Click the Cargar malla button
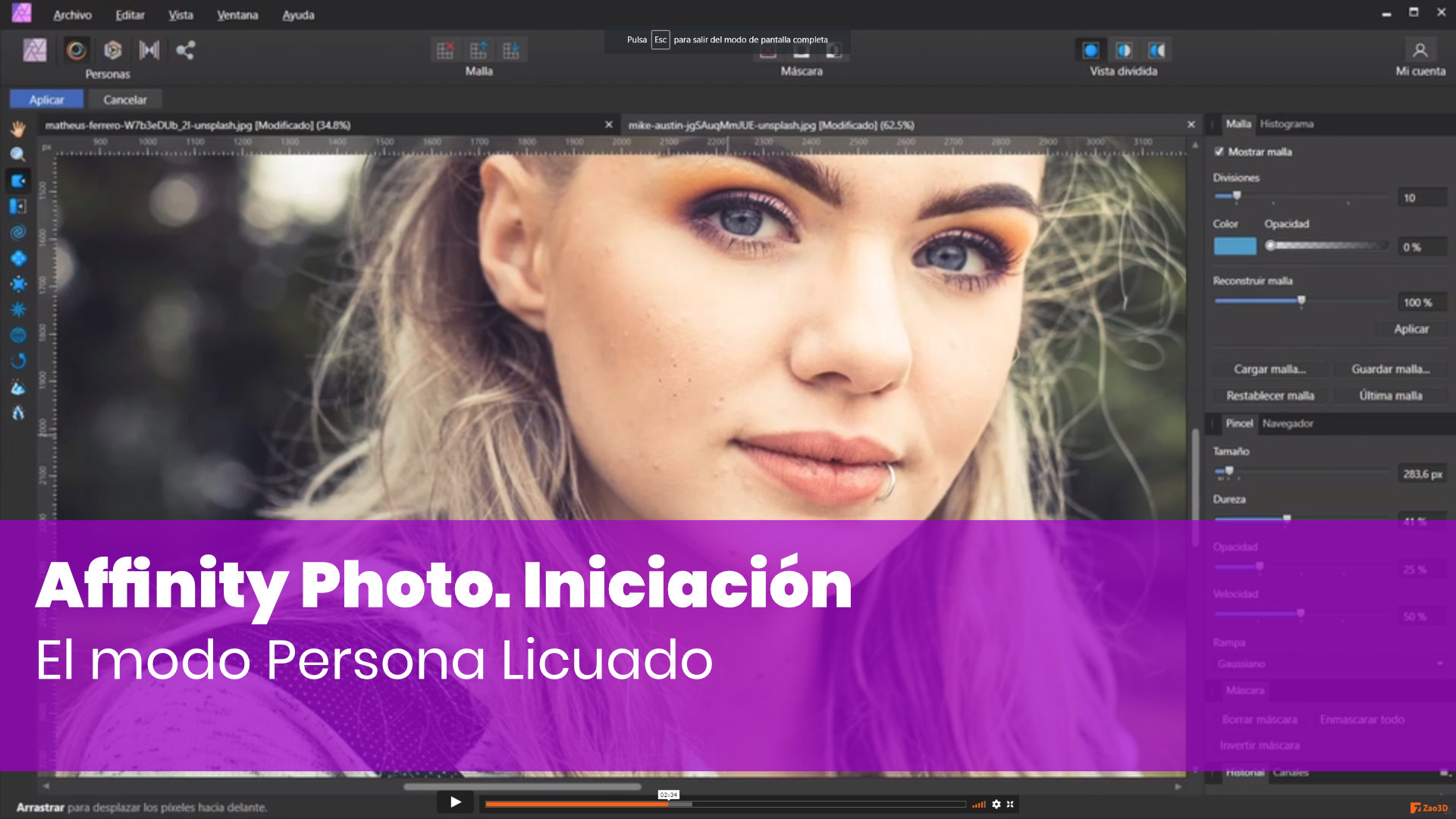The width and height of the screenshot is (1456, 819). click(x=1269, y=369)
